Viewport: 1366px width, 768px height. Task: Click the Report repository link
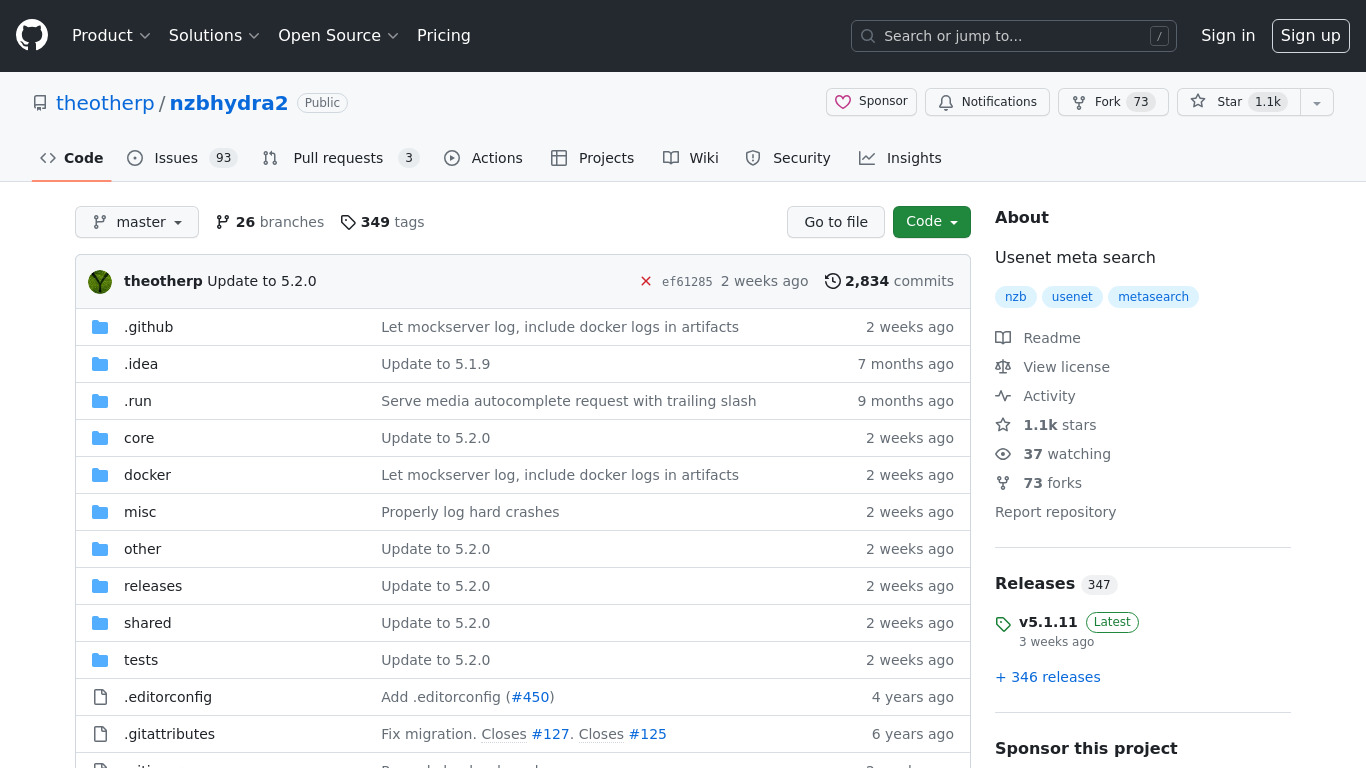[1055, 512]
